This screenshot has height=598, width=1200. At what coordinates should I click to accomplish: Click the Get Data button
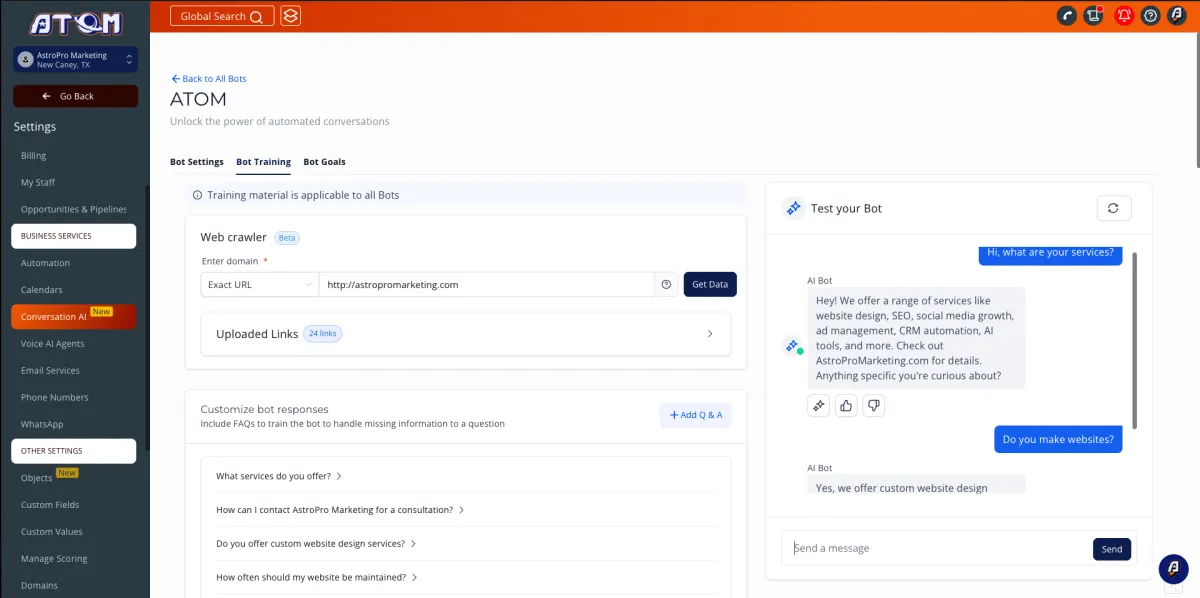(x=710, y=284)
